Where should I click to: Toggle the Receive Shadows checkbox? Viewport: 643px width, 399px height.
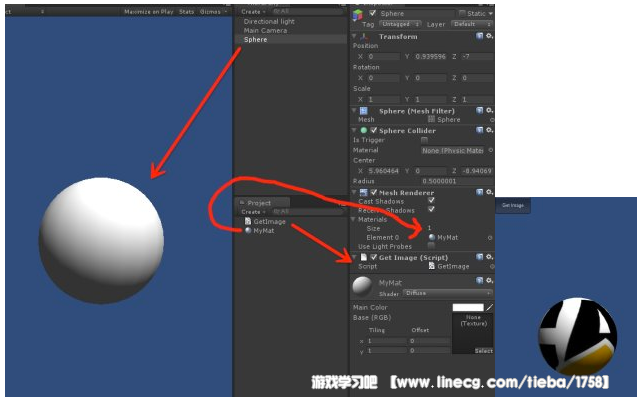pyautogui.click(x=431, y=210)
